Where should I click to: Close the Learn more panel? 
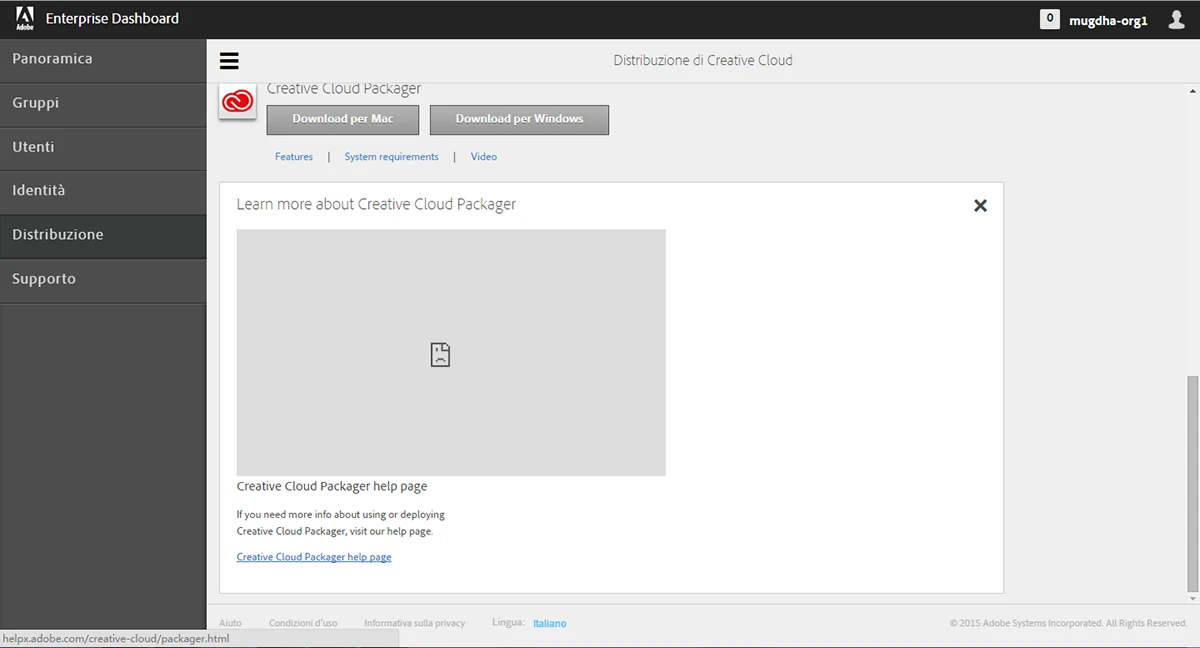tap(980, 205)
